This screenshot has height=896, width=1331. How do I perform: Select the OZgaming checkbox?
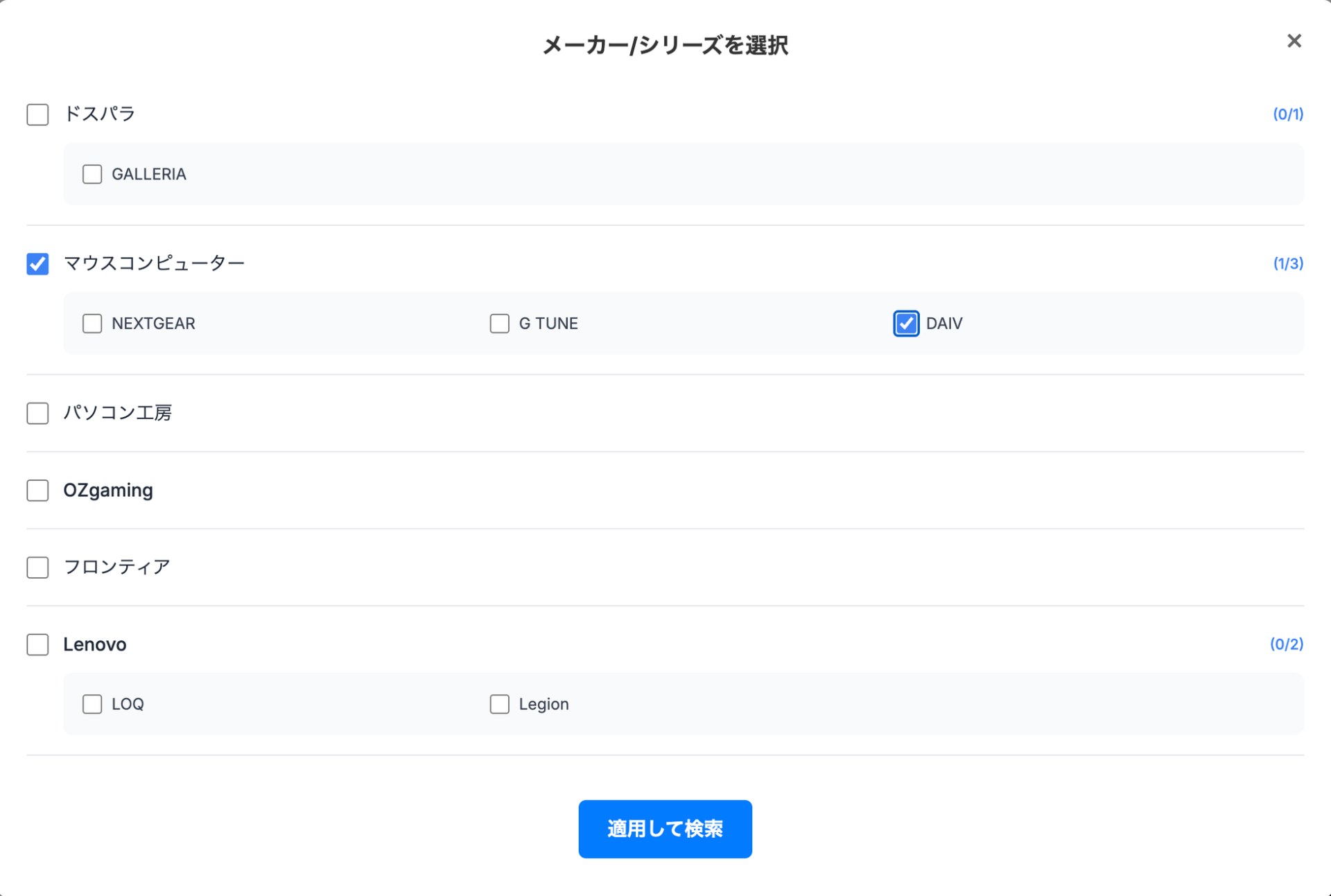(37, 491)
